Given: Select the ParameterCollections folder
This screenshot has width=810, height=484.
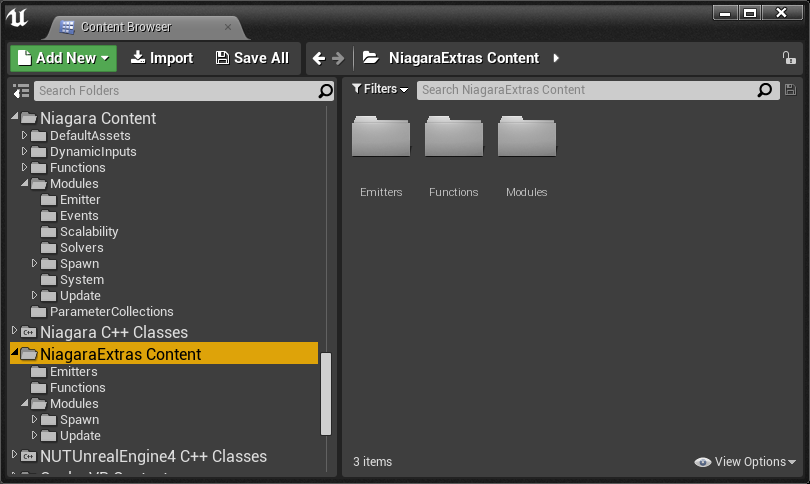Looking at the screenshot, I should coord(112,311).
